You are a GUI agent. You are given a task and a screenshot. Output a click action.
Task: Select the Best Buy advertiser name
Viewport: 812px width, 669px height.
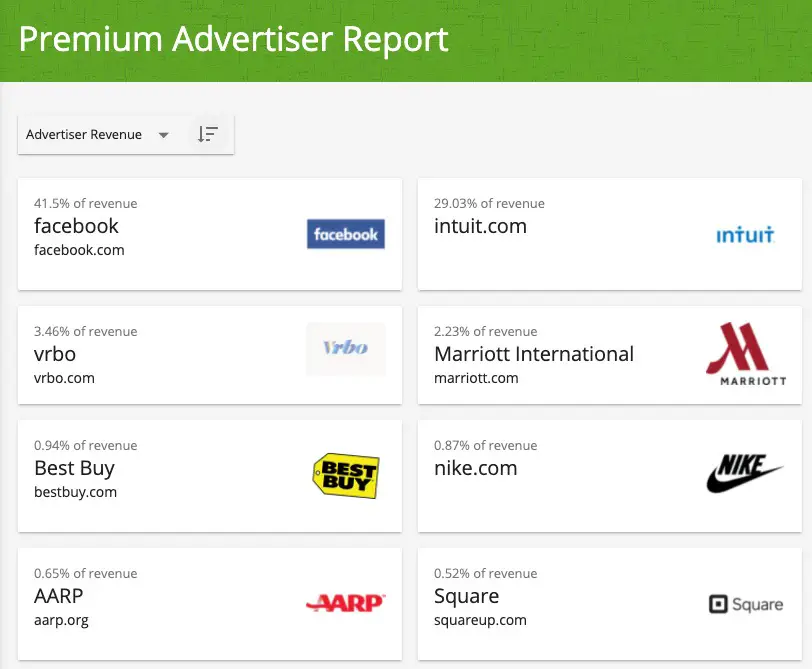coord(75,468)
